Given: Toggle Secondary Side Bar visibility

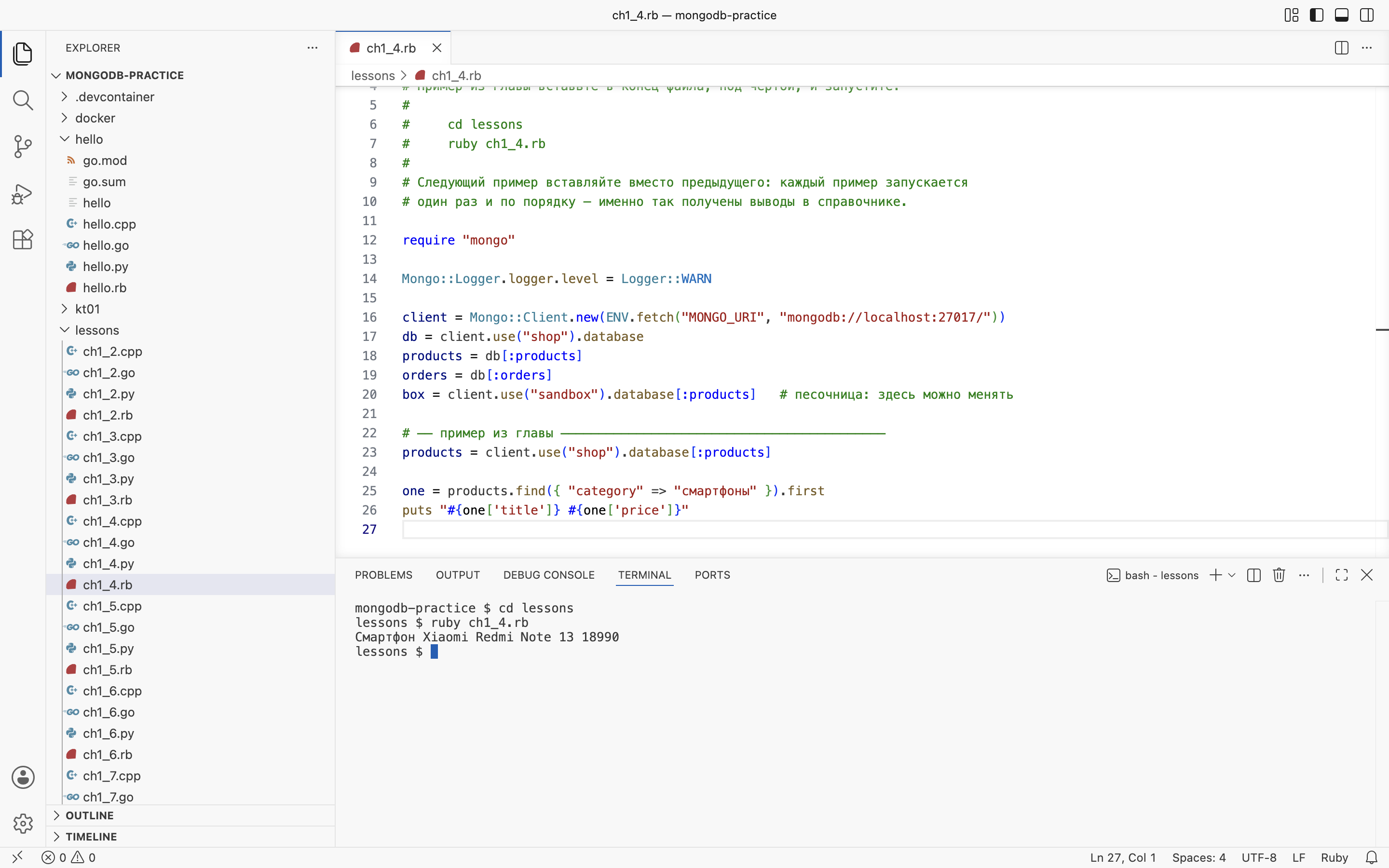Looking at the screenshot, I should [1367, 15].
